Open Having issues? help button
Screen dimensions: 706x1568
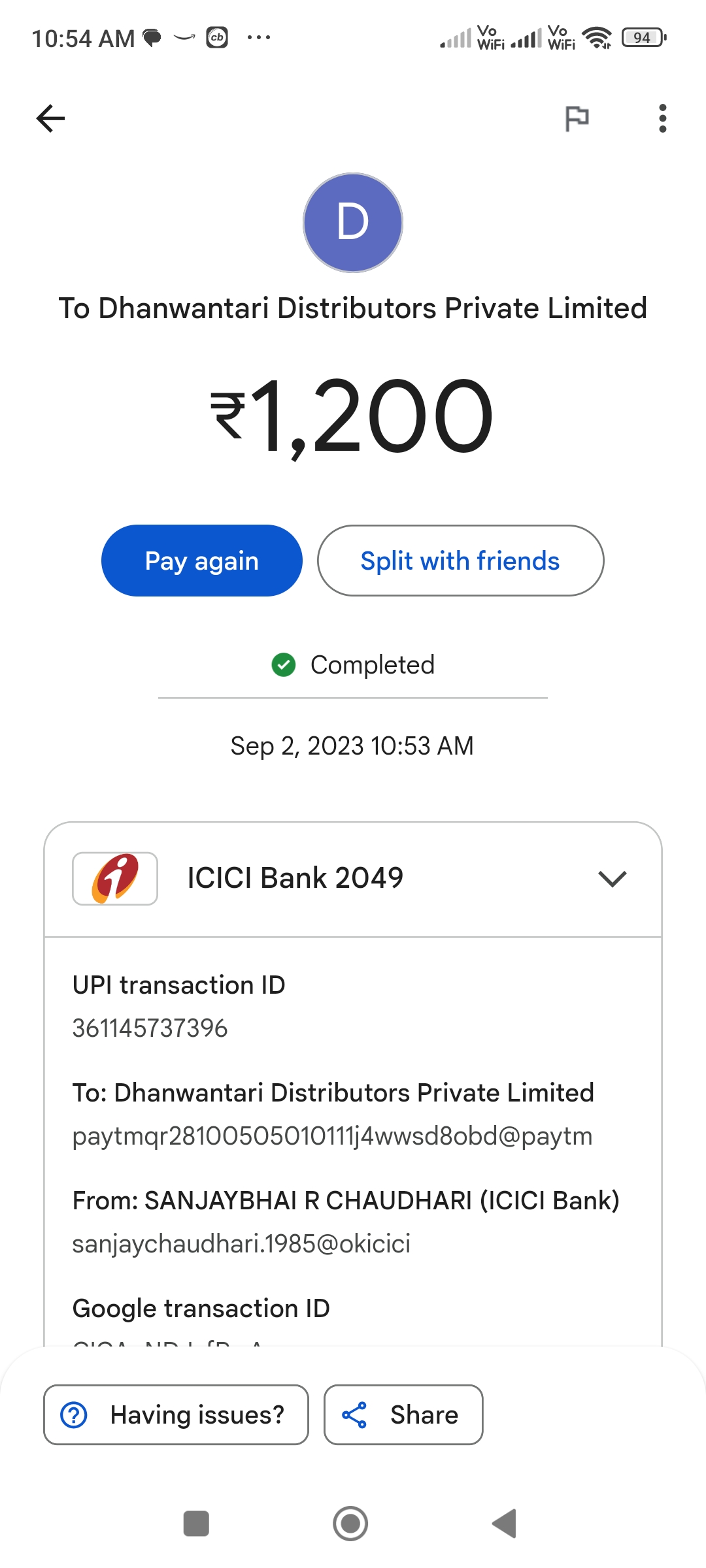(x=176, y=1415)
